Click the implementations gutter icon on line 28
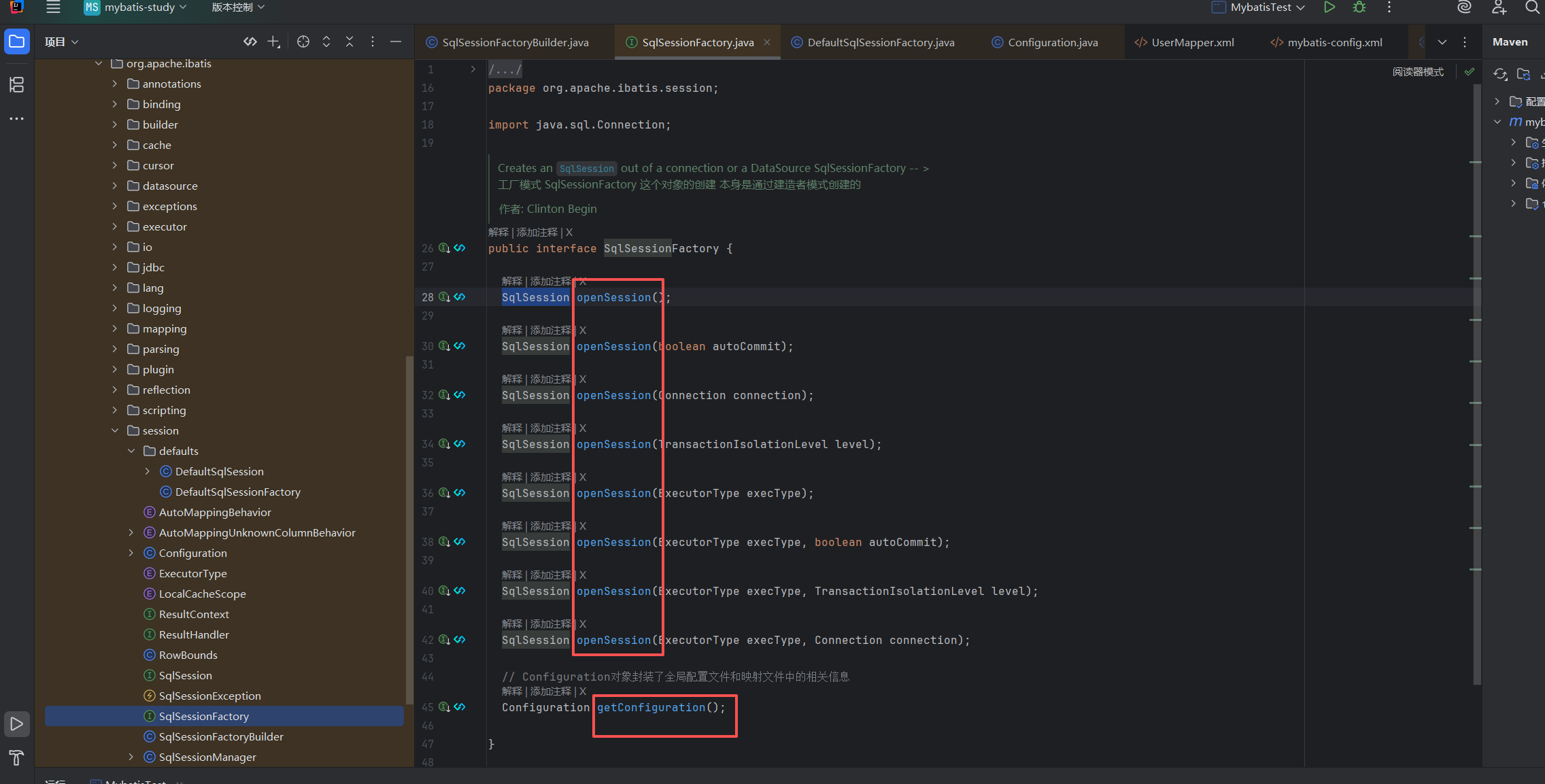This screenshot has width=1545, height=784. click(445, 297)
